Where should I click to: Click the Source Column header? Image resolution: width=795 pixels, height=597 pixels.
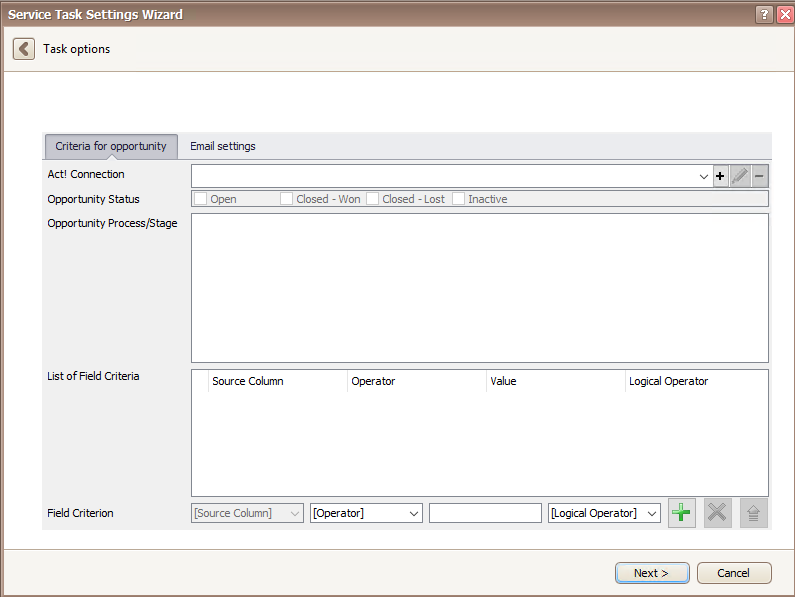tap(277, 381)
